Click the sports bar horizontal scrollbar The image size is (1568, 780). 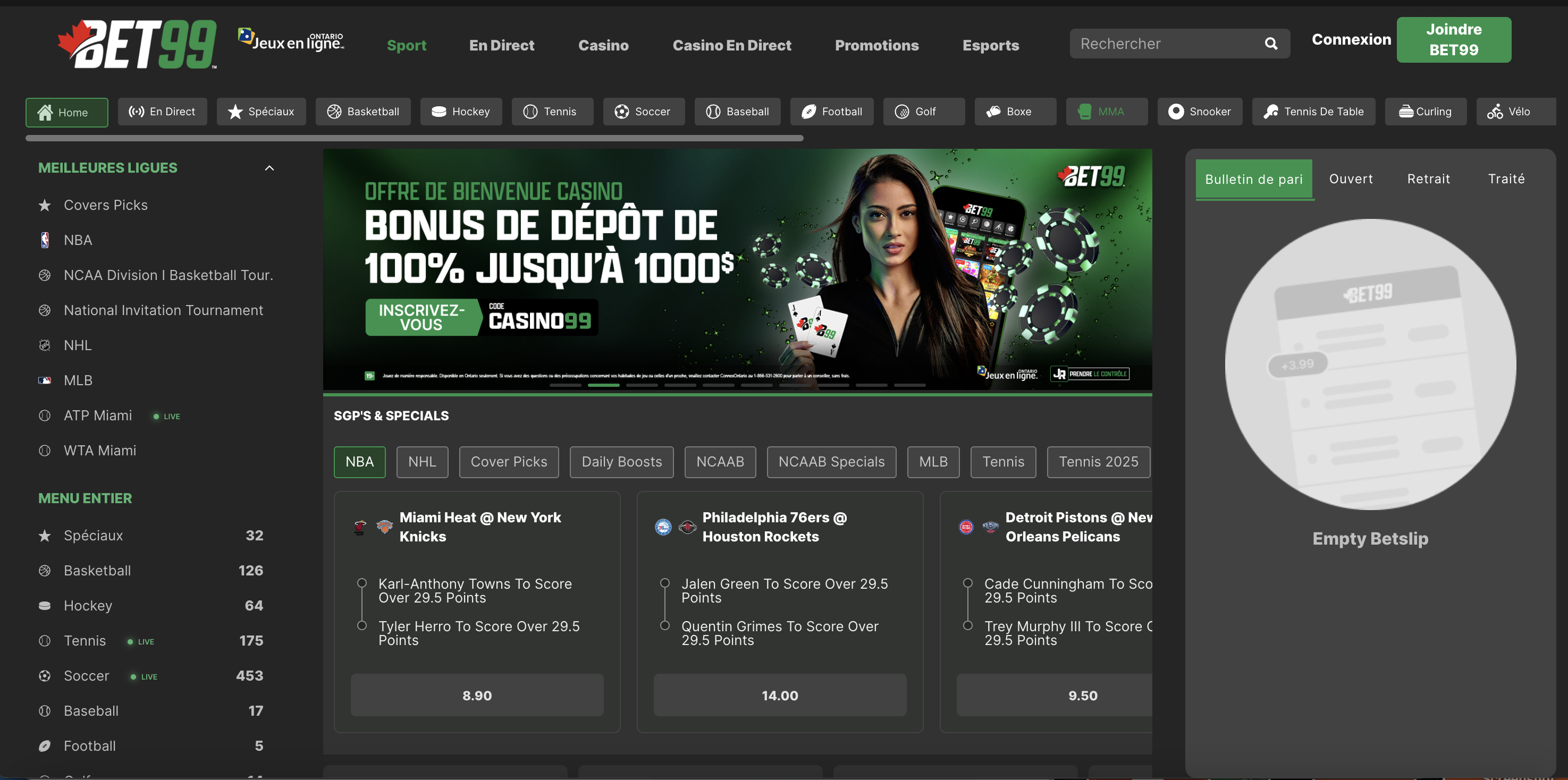pyautogui.click(x=414, y=138)
